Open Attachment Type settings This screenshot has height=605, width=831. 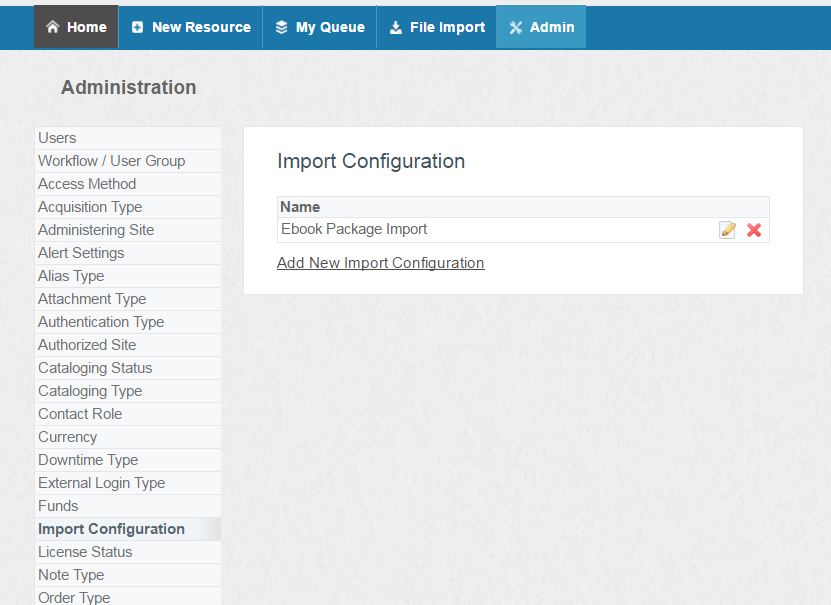128,299
